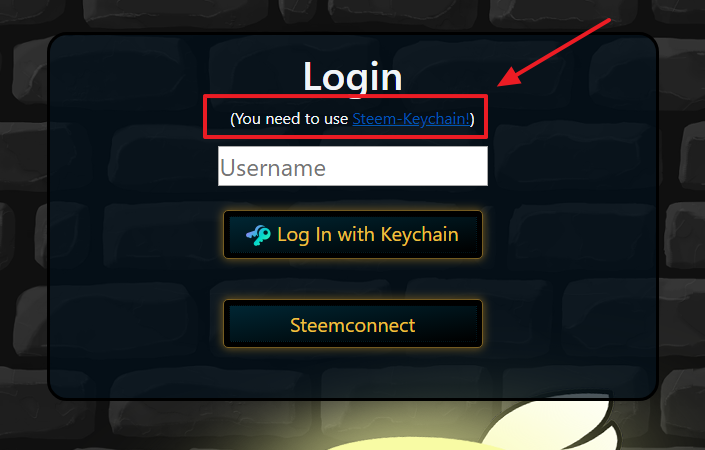Choose the Steemconnect login button
Image resolution: width=705 pixels, height=450 pixels.
pos(353,324)
